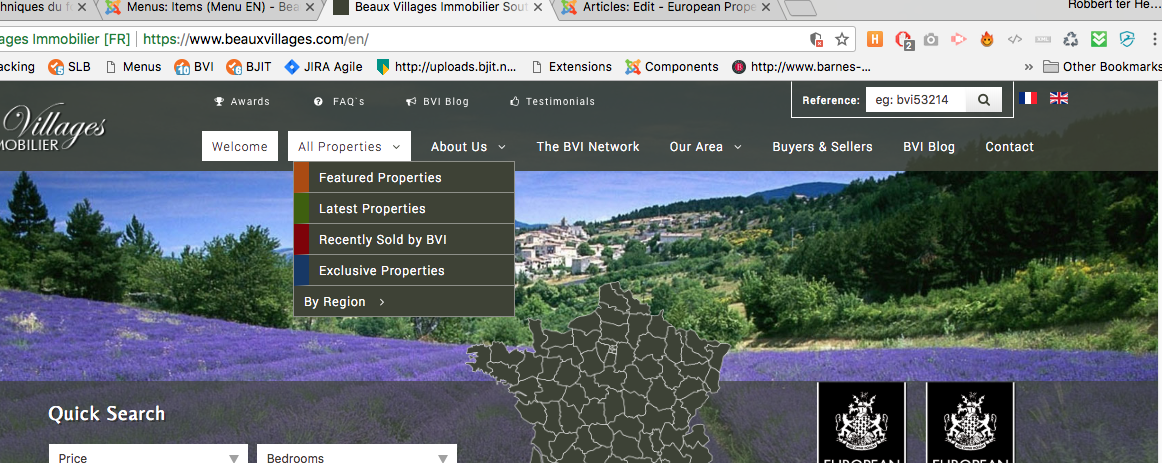
Task: Click the reference search magnifier button
Action: pos(984,100)
